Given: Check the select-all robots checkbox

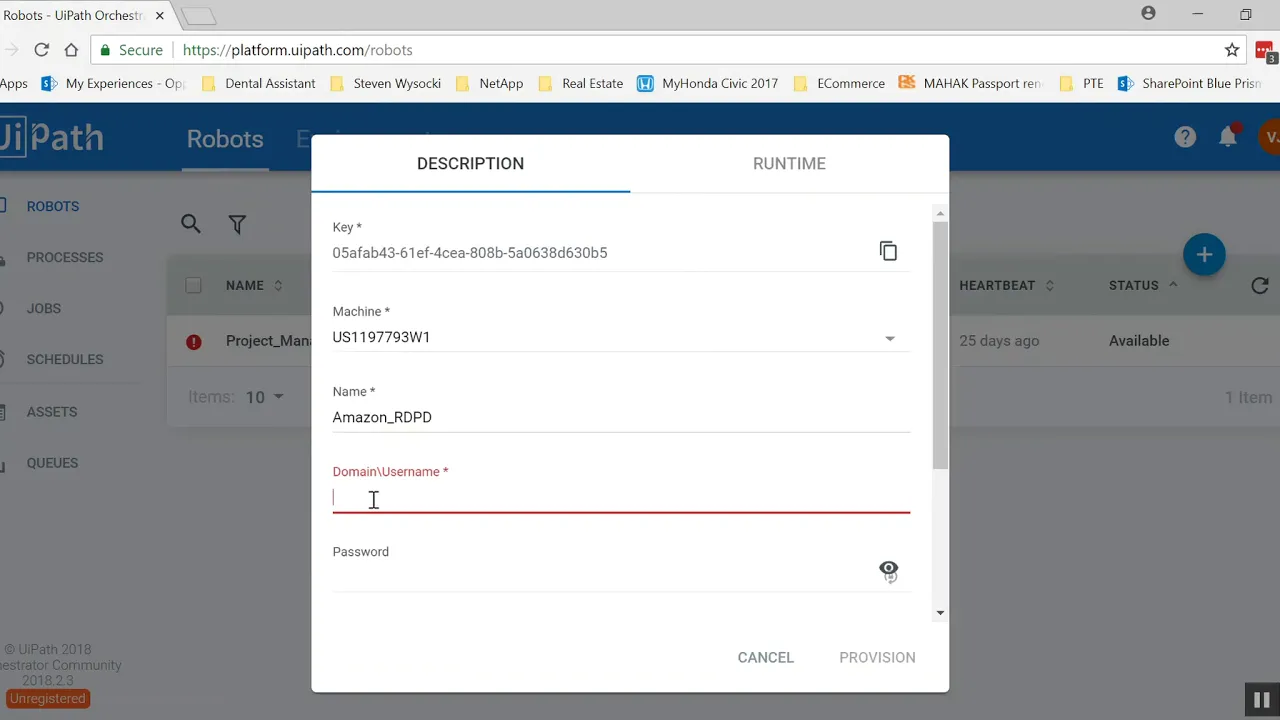Looking at the screenshot, I should pyautogui.click(x=193, y=285).
